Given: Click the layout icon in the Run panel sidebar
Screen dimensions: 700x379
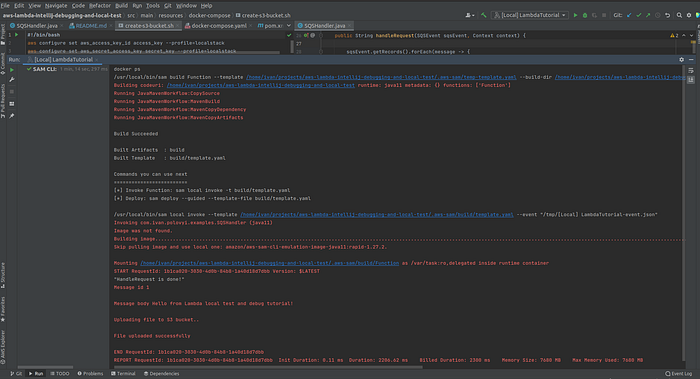Looking at the screenshot, I should click(12, 104).
